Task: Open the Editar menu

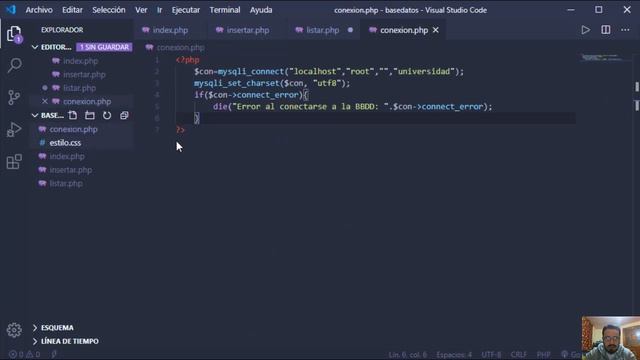Action: (x=72, y=10)
